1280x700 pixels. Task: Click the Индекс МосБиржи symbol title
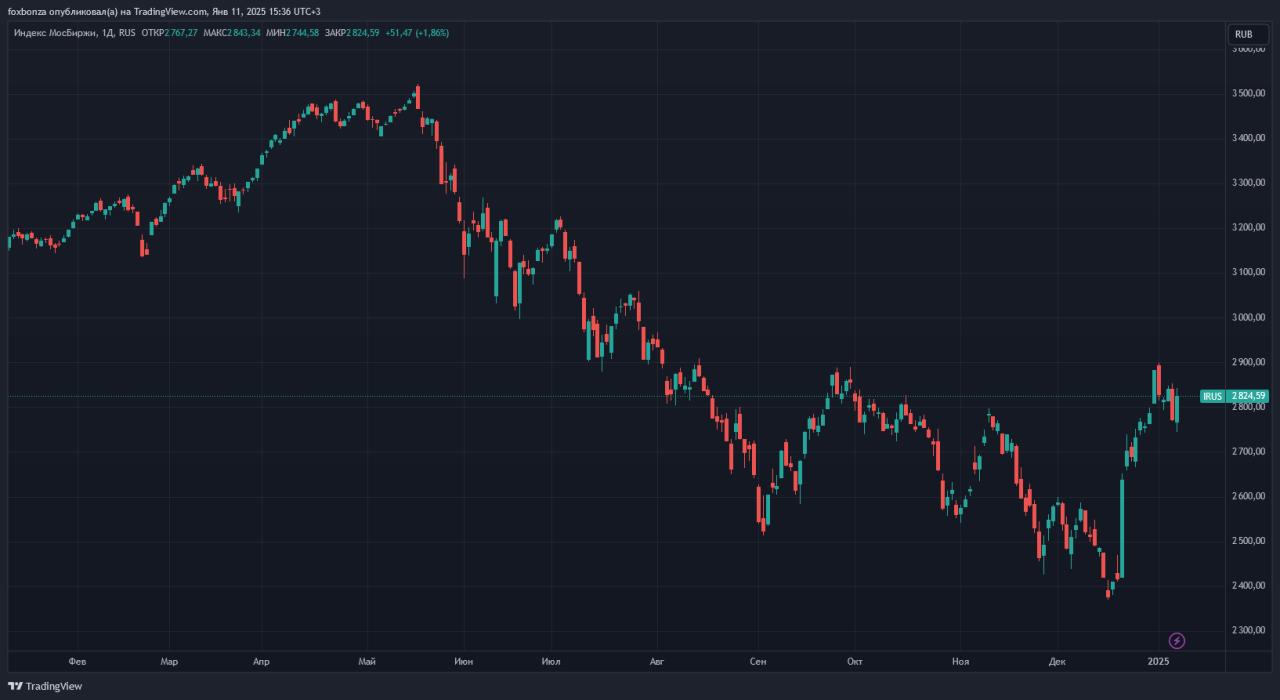point(54,33)
